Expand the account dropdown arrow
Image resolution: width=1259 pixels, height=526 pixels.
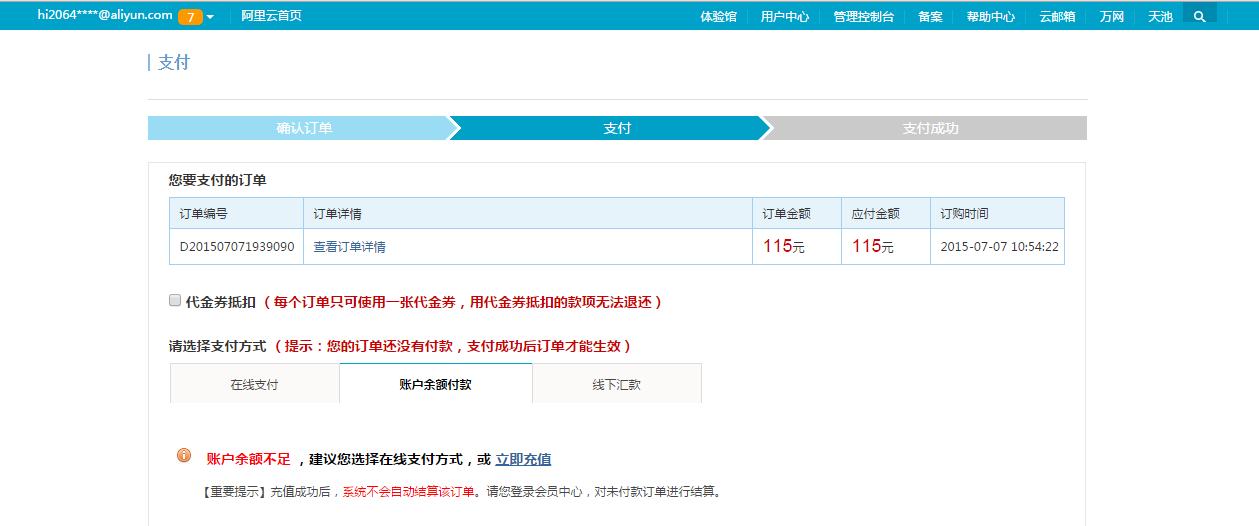coord(210,17)
